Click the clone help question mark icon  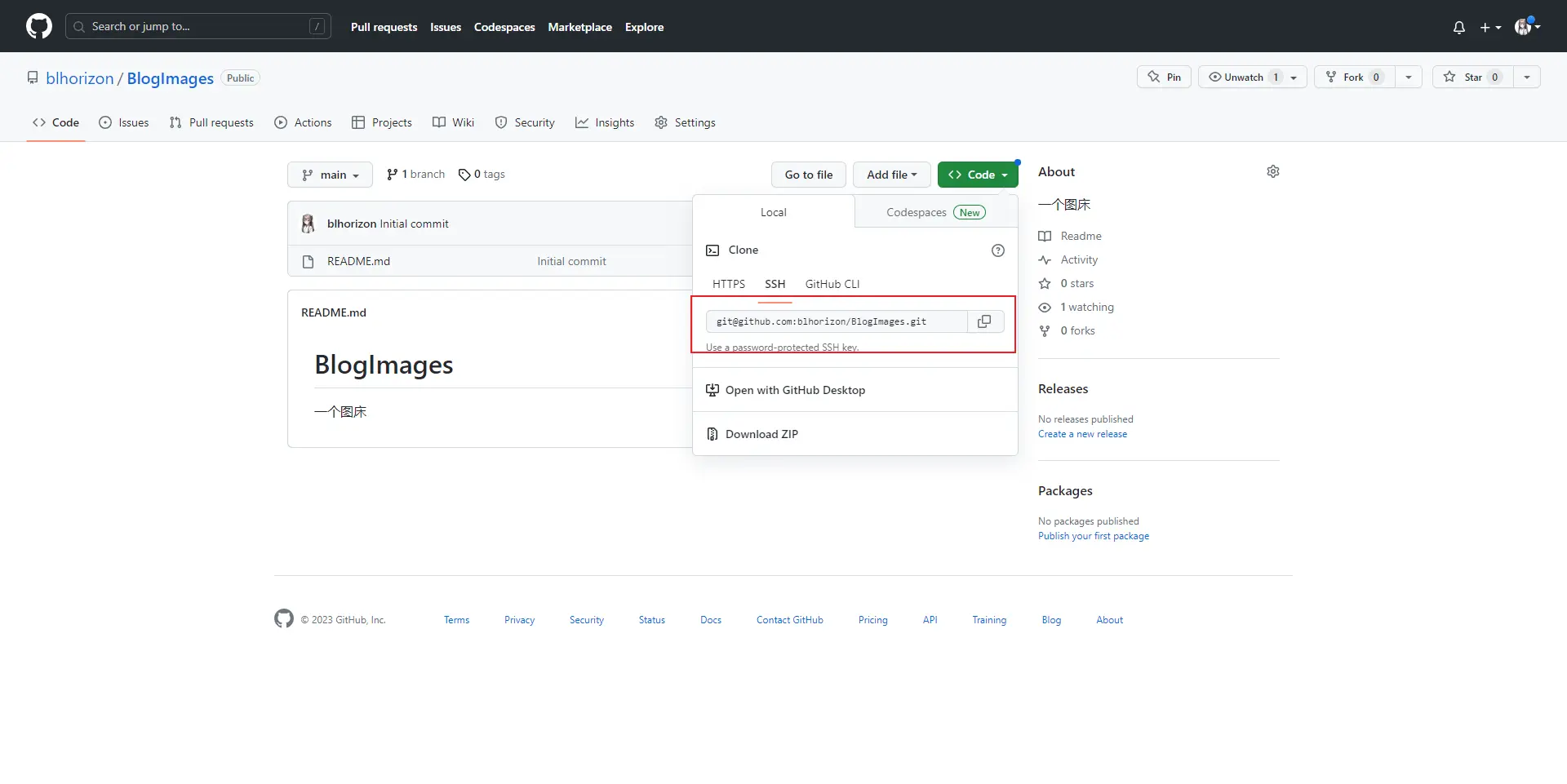coord(997,250)
